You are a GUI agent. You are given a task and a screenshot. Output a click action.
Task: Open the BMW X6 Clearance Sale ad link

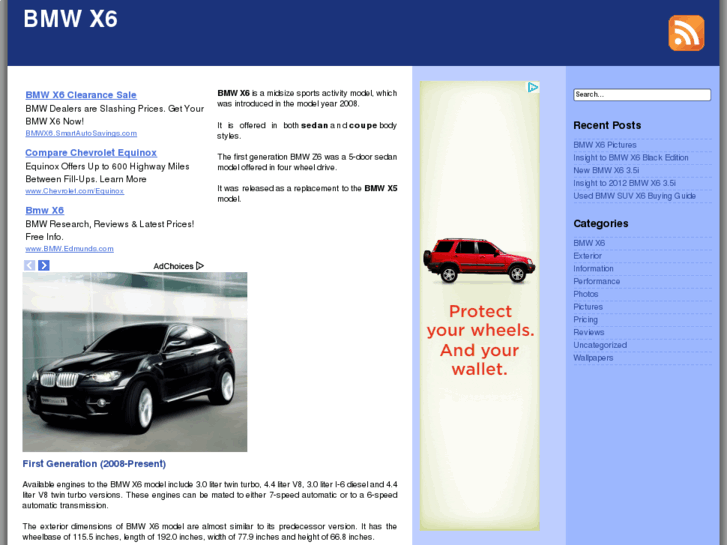tap(81, 95)
